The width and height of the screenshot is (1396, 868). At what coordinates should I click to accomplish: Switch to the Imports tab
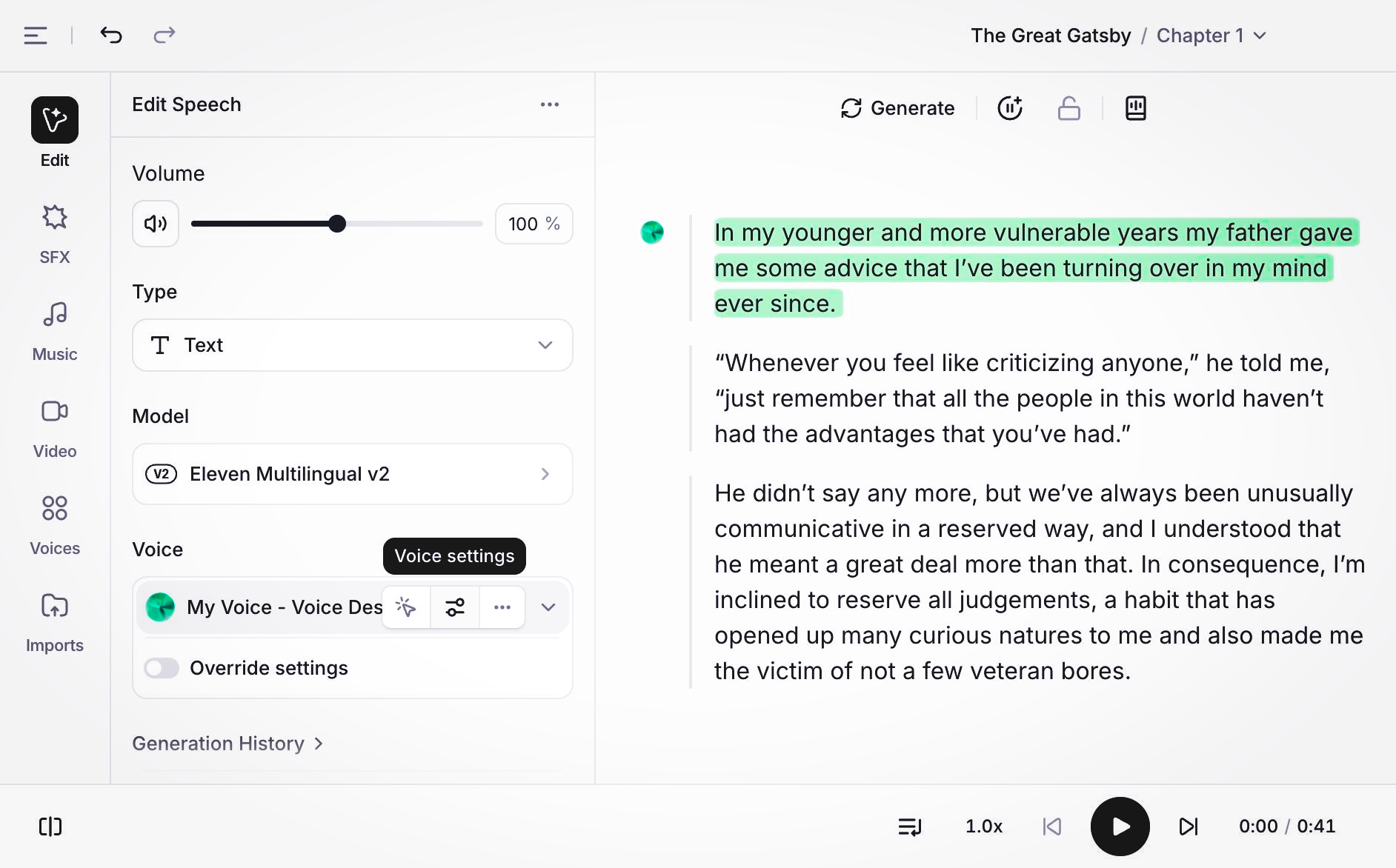[x=55, y=622]
